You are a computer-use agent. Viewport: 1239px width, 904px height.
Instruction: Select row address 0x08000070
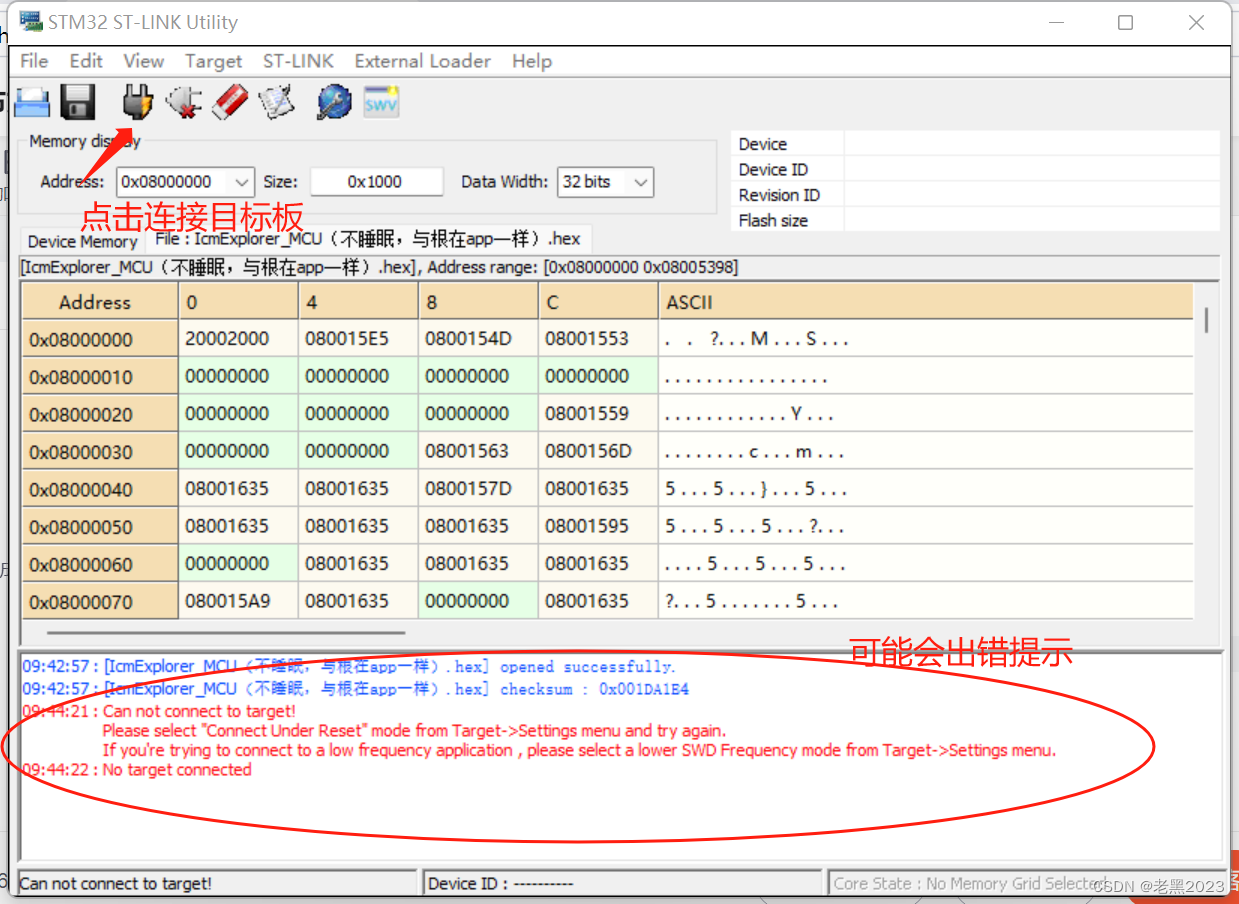(100, 601)
